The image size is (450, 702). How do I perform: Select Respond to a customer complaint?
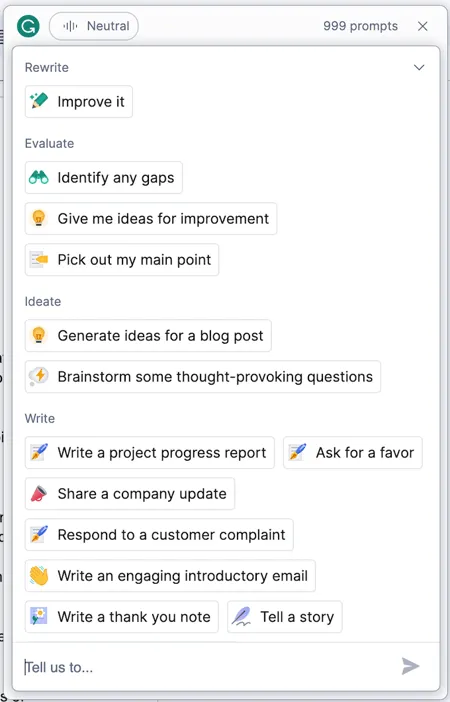click(x=159, y=535)
